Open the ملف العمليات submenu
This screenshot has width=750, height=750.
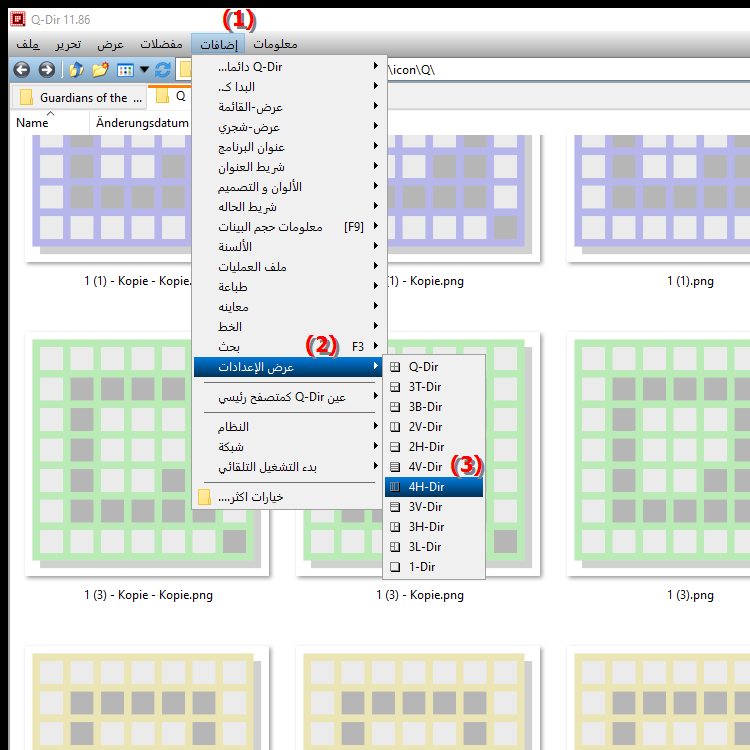(288, 267)
